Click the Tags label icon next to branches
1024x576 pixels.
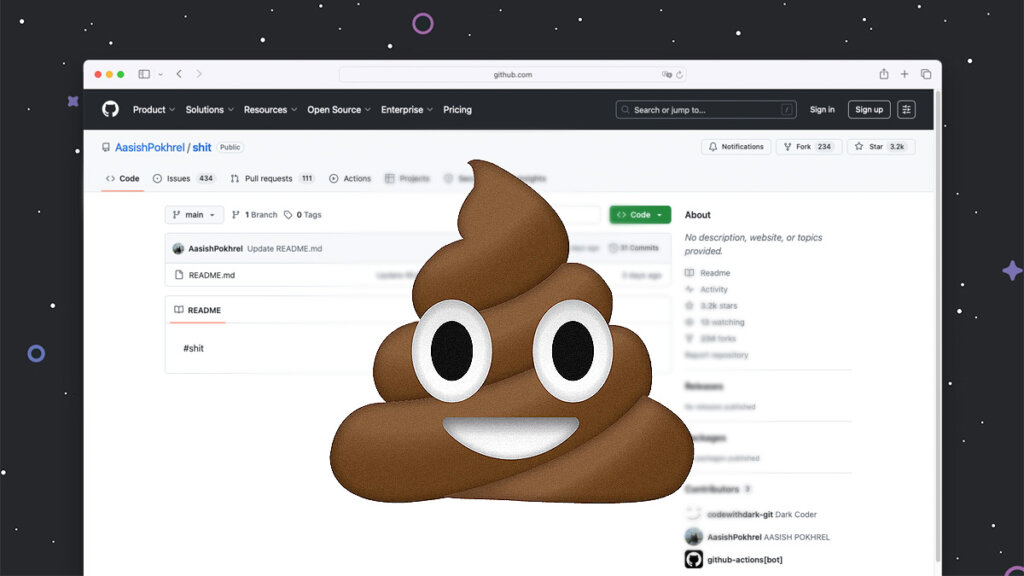point(288,214)
